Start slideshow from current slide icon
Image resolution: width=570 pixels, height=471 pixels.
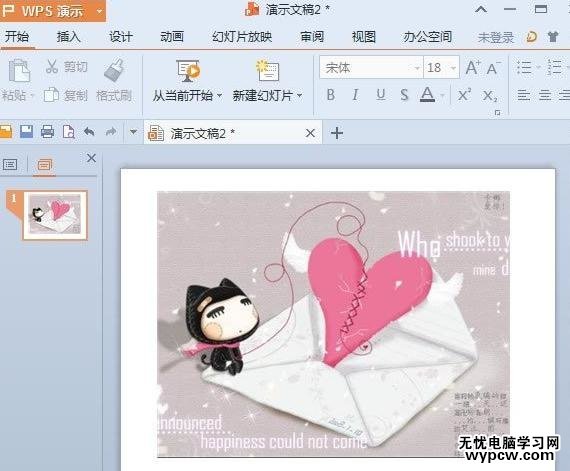click(x=188, y=71)
